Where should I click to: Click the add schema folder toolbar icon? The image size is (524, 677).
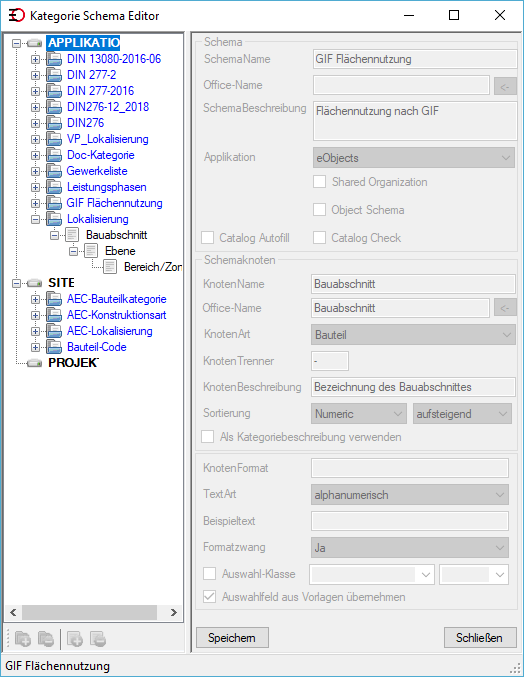tap(22, 639)
